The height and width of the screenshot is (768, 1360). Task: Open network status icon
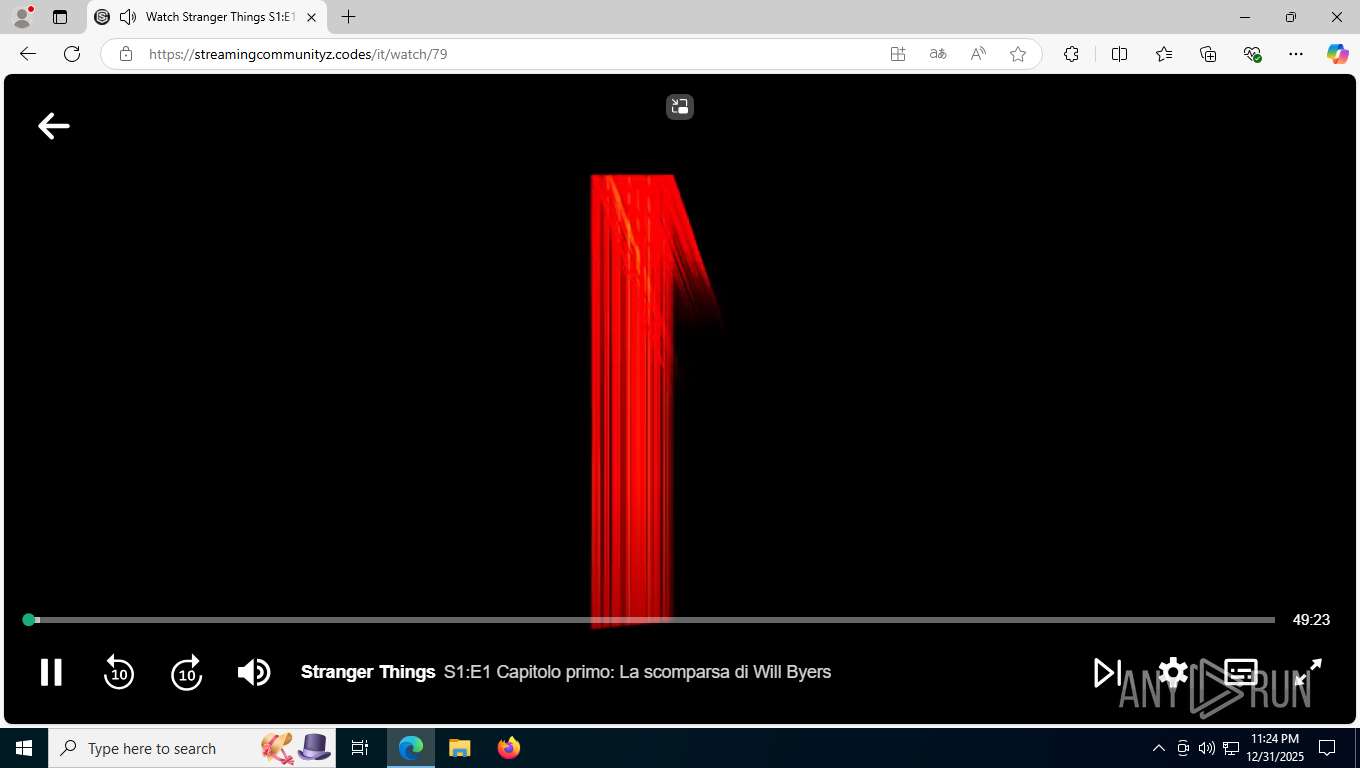[1231, 748]
